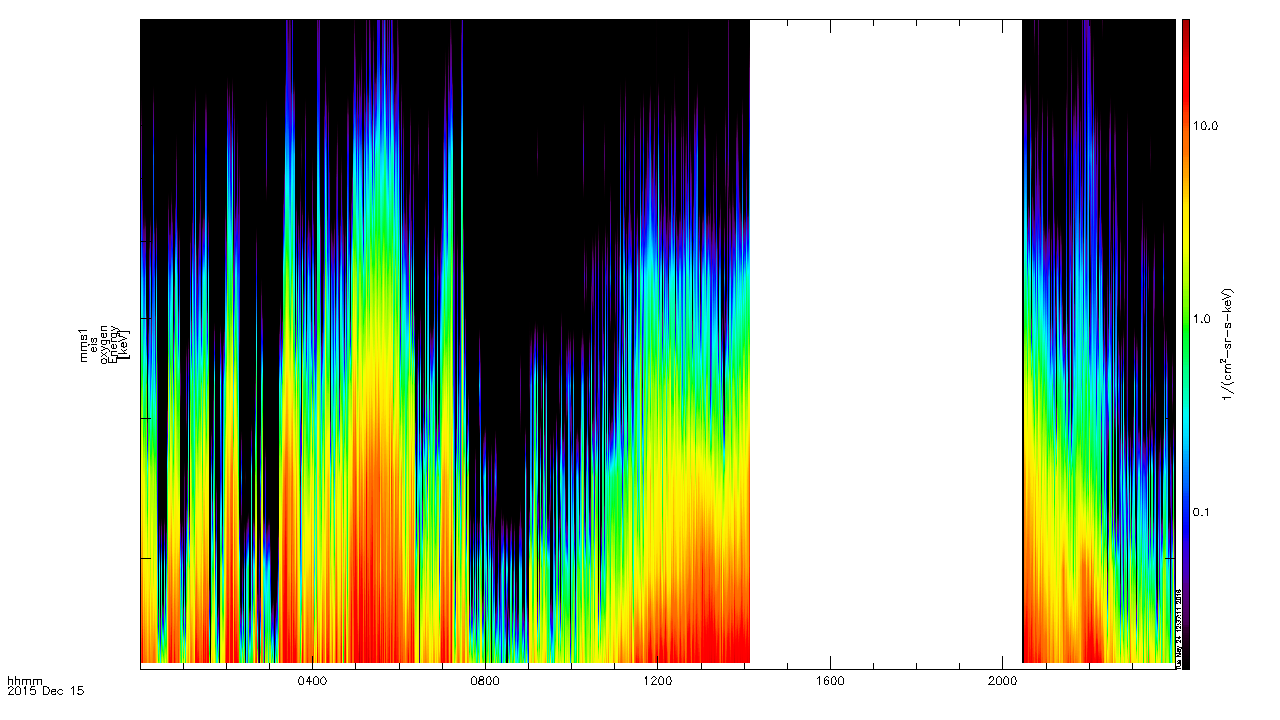Select the 1200 tick label on time axis

point(657,681)
